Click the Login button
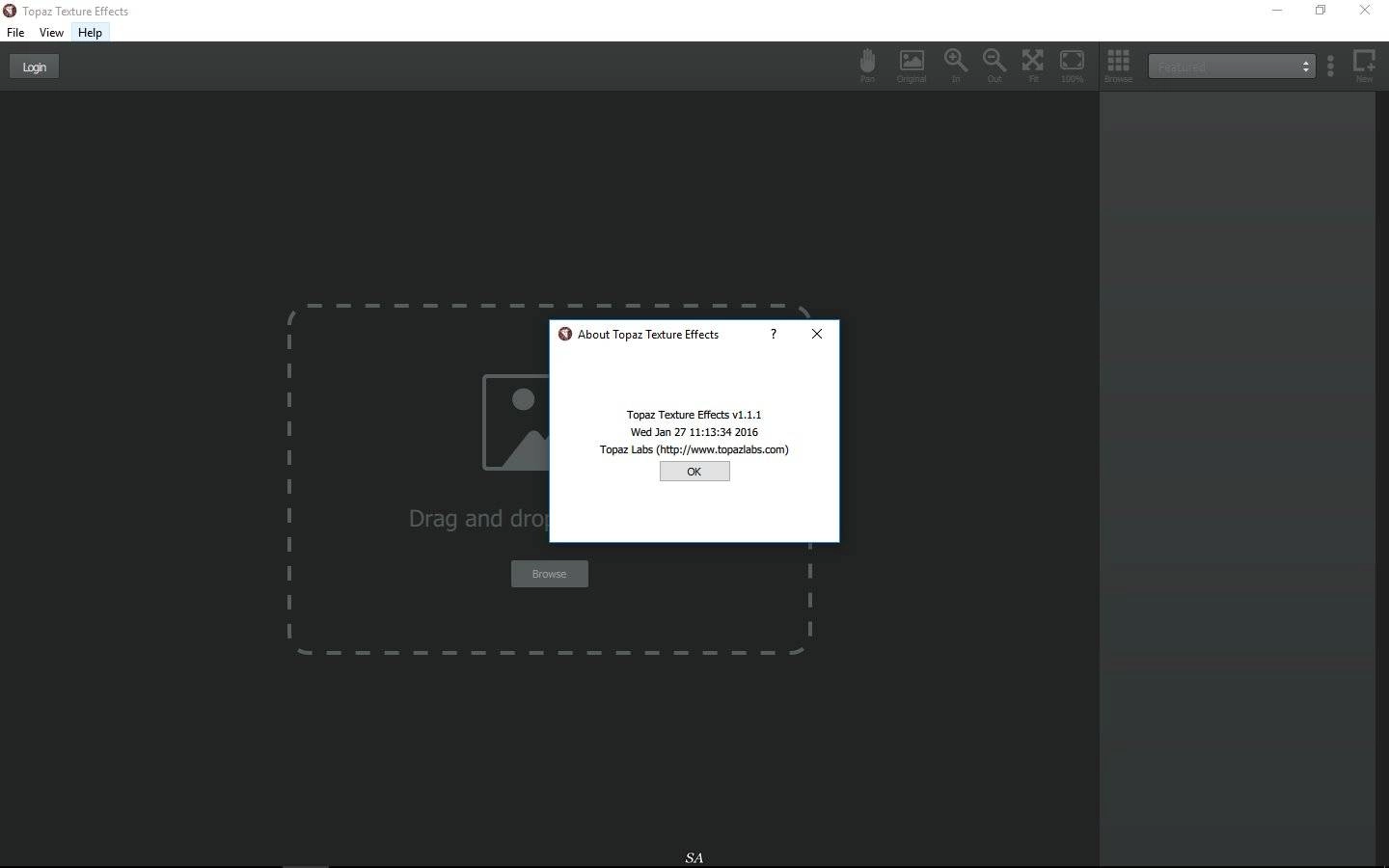The height and width of the screenshot is (868, 1389). [x=34, y=67]
